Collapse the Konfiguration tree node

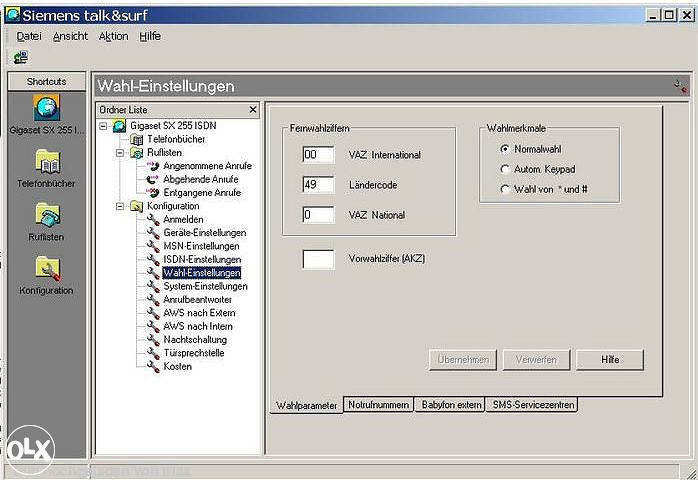pyautogui.click(x=120, y=206)
